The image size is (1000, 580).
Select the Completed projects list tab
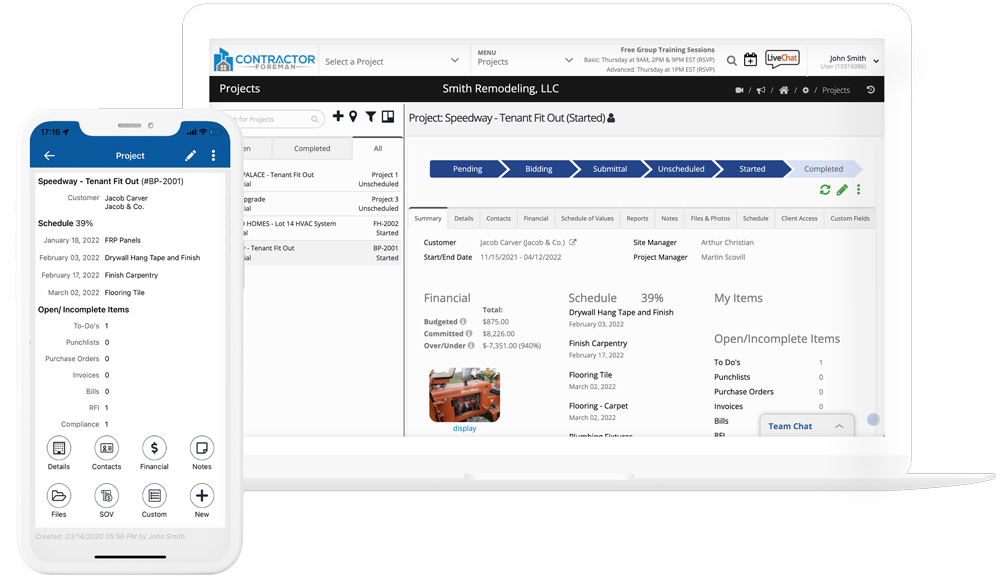[312, 148]
